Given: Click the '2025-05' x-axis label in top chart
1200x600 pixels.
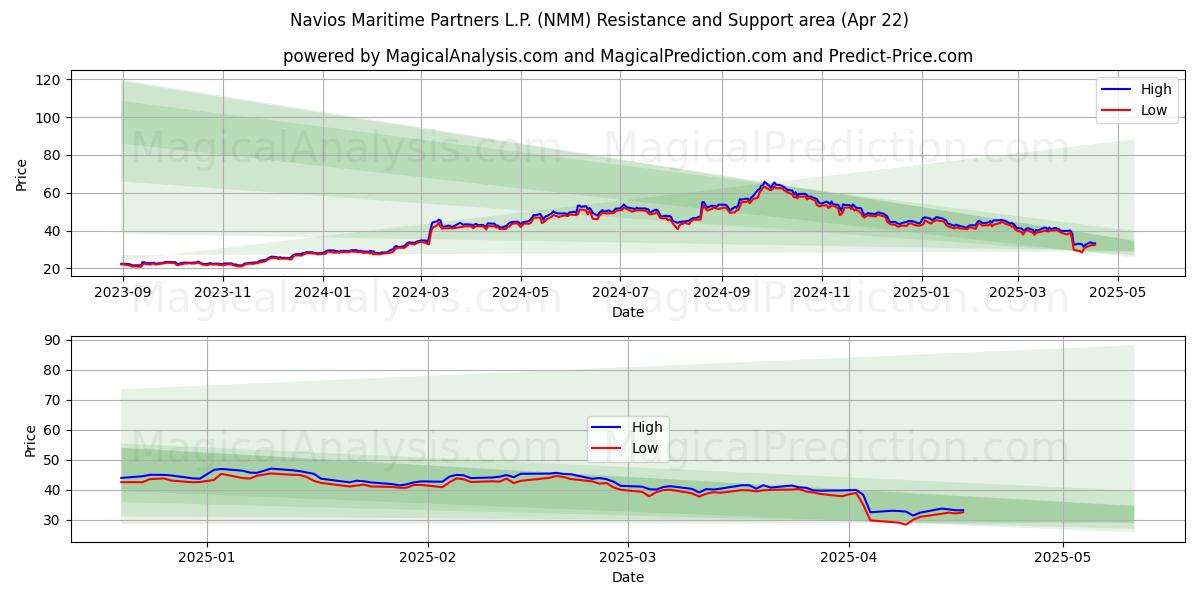Looking at the screenshot, I should [x=1118, y=292].
